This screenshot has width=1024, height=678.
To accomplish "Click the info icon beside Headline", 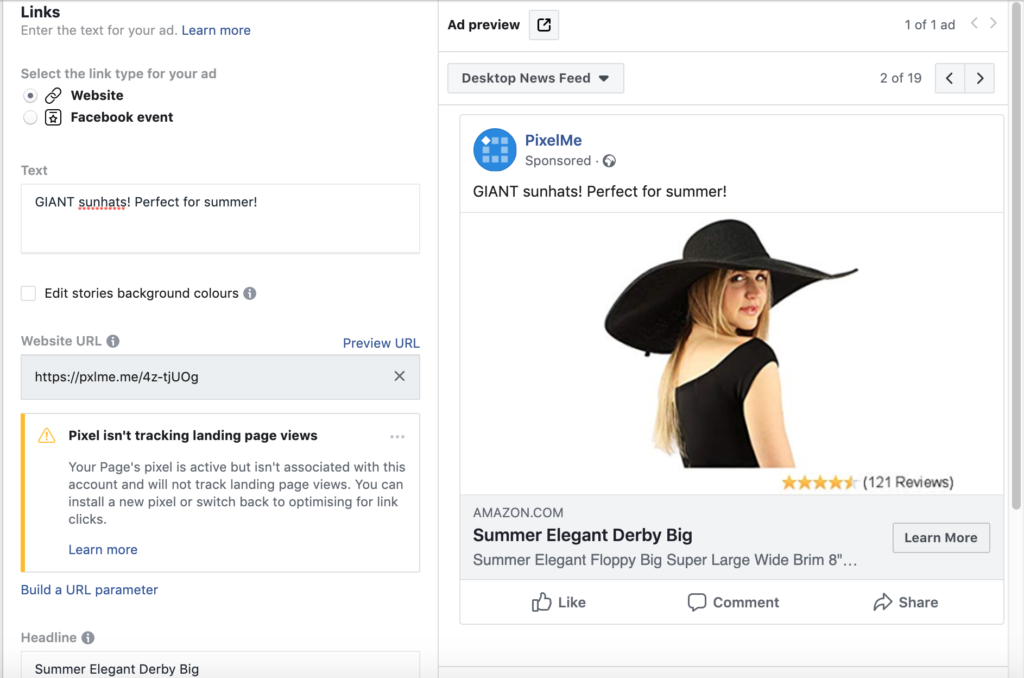I will point(88,638).
